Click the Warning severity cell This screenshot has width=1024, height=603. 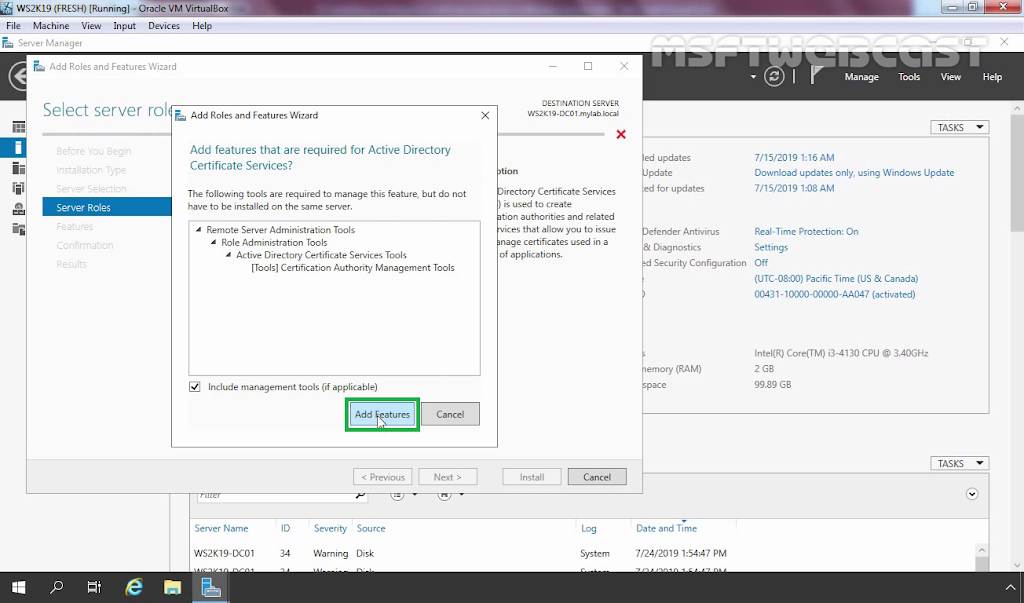[330, 553]
